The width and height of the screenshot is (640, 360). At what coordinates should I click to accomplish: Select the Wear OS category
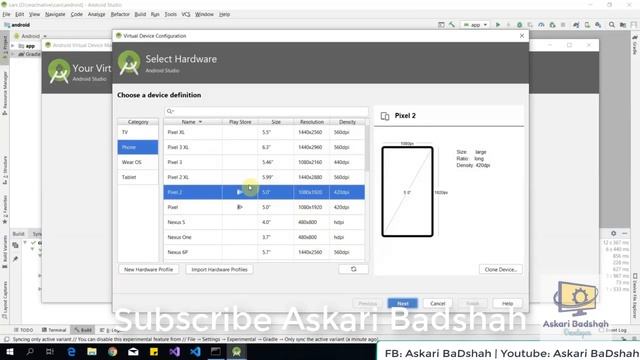[x=138, y=162]
